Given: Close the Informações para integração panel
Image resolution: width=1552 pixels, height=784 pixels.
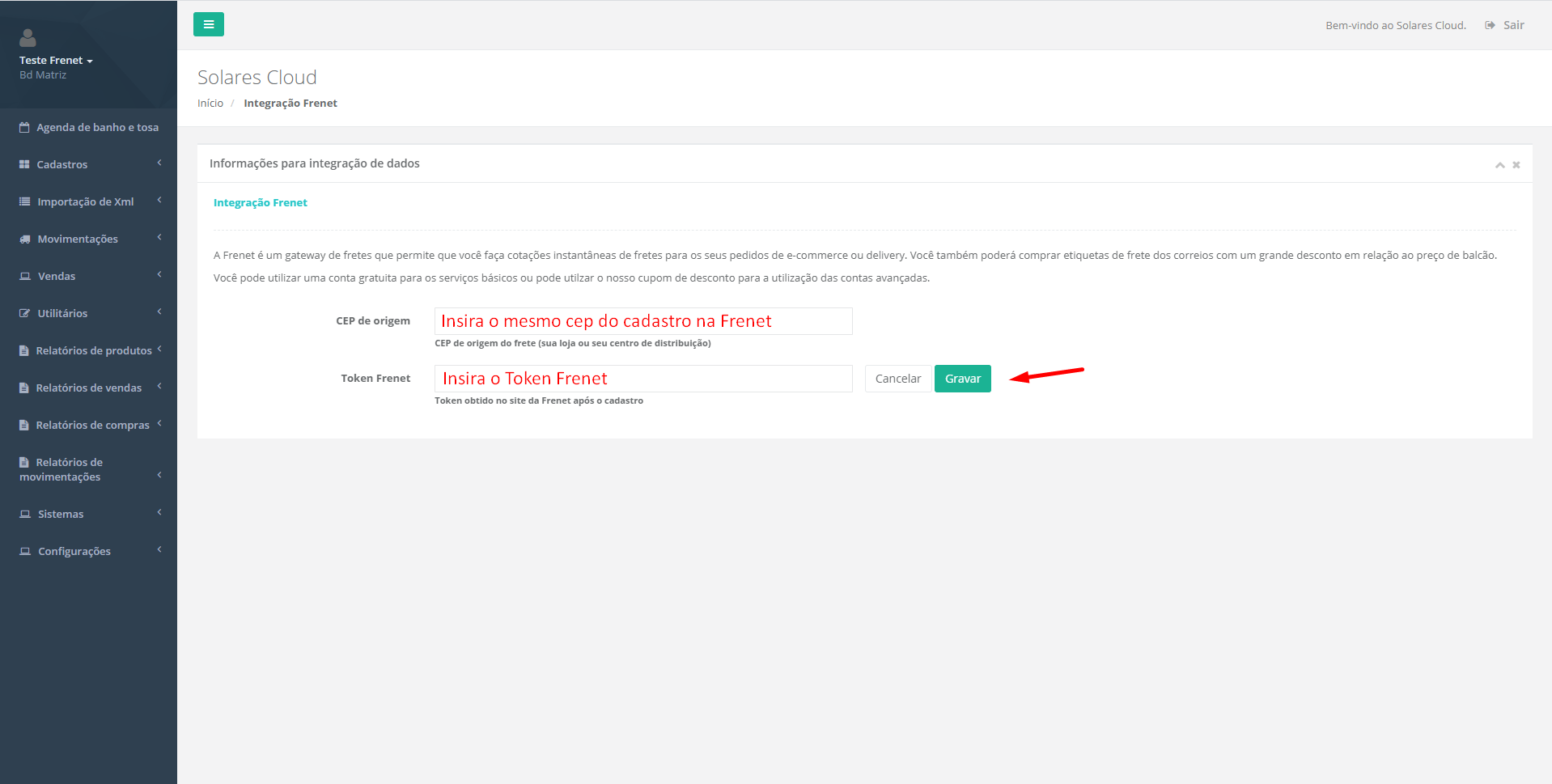Looking at the screenshot, I should pos(1516,165).
